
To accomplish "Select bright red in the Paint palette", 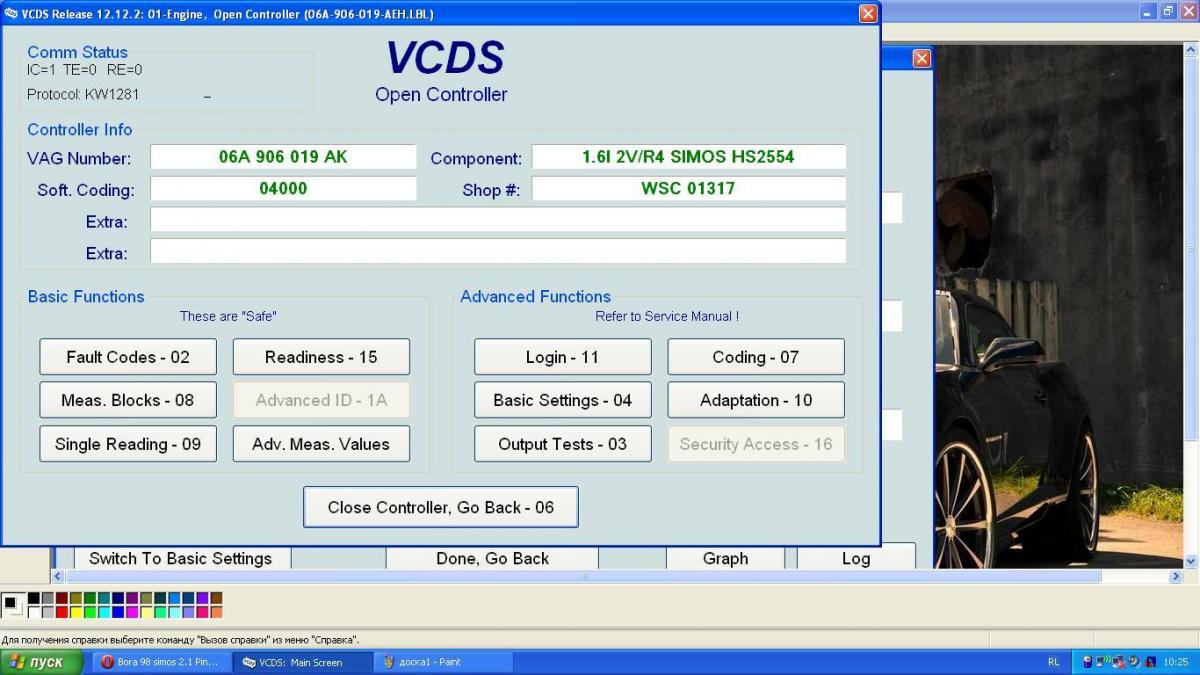I will [62, 612].
